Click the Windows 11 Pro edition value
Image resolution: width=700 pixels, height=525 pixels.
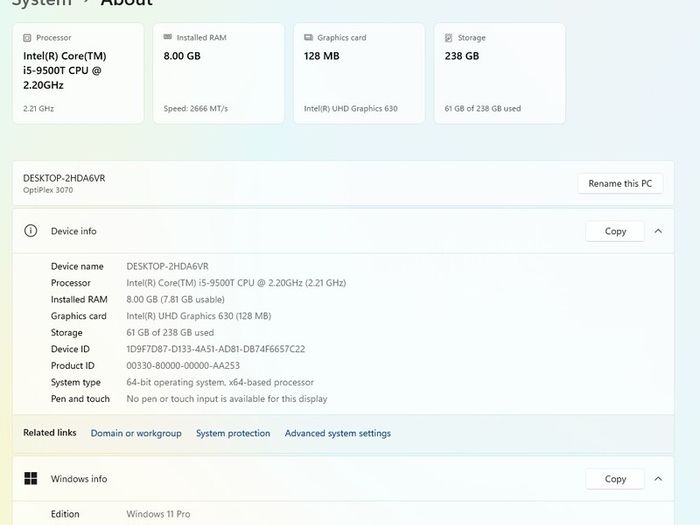(x=158, y=514)
